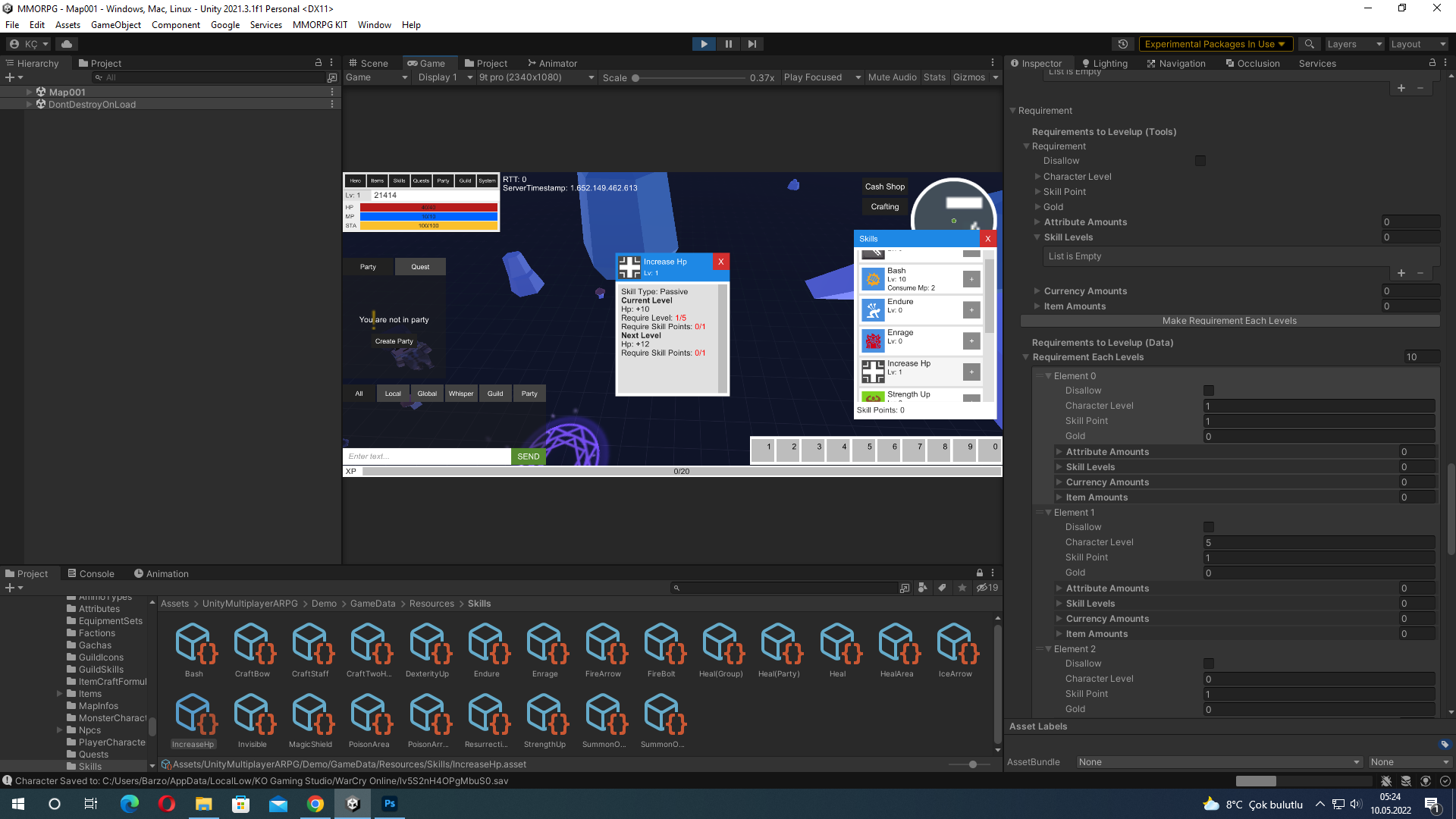Image resolution: width=1456 pixels, height=819 pixels.
Task: Open the GameObject menu
Action: click(115, 24)
